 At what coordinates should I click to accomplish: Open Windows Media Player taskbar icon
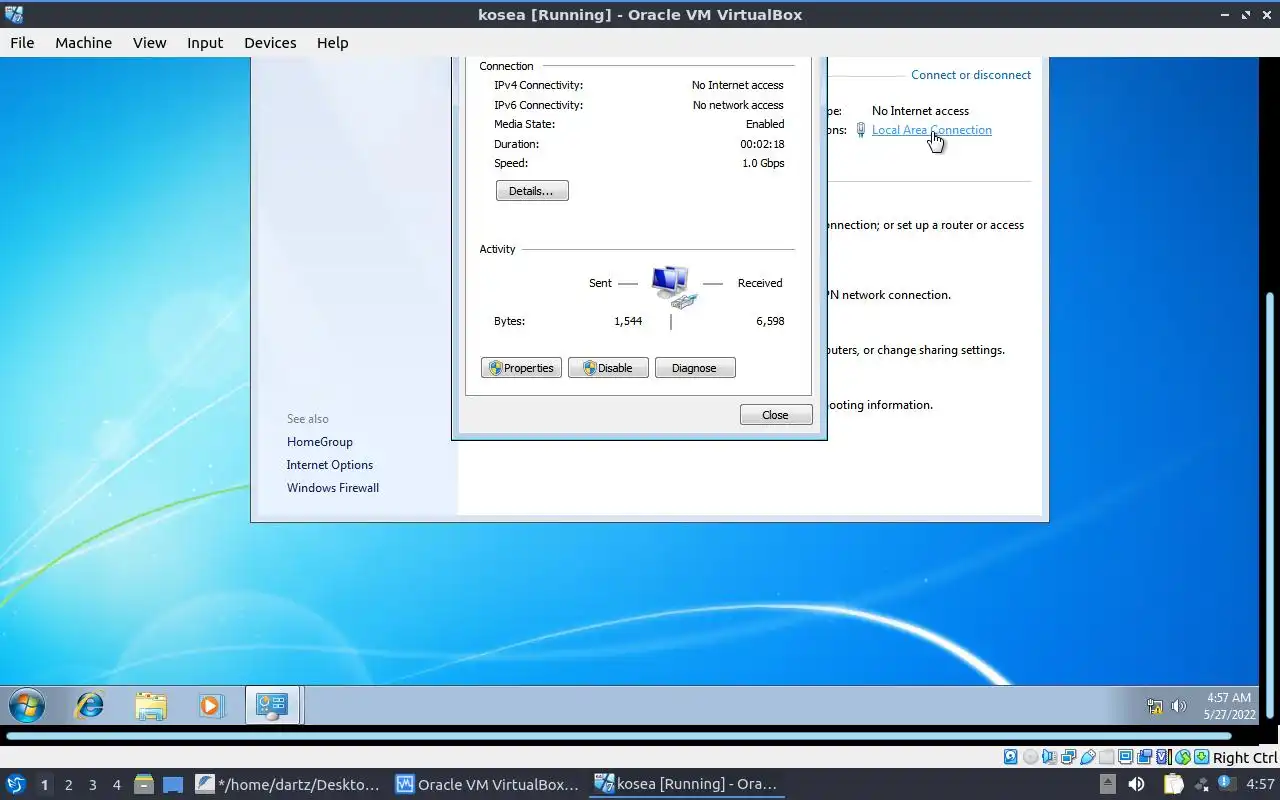click(x=210, y=705)
